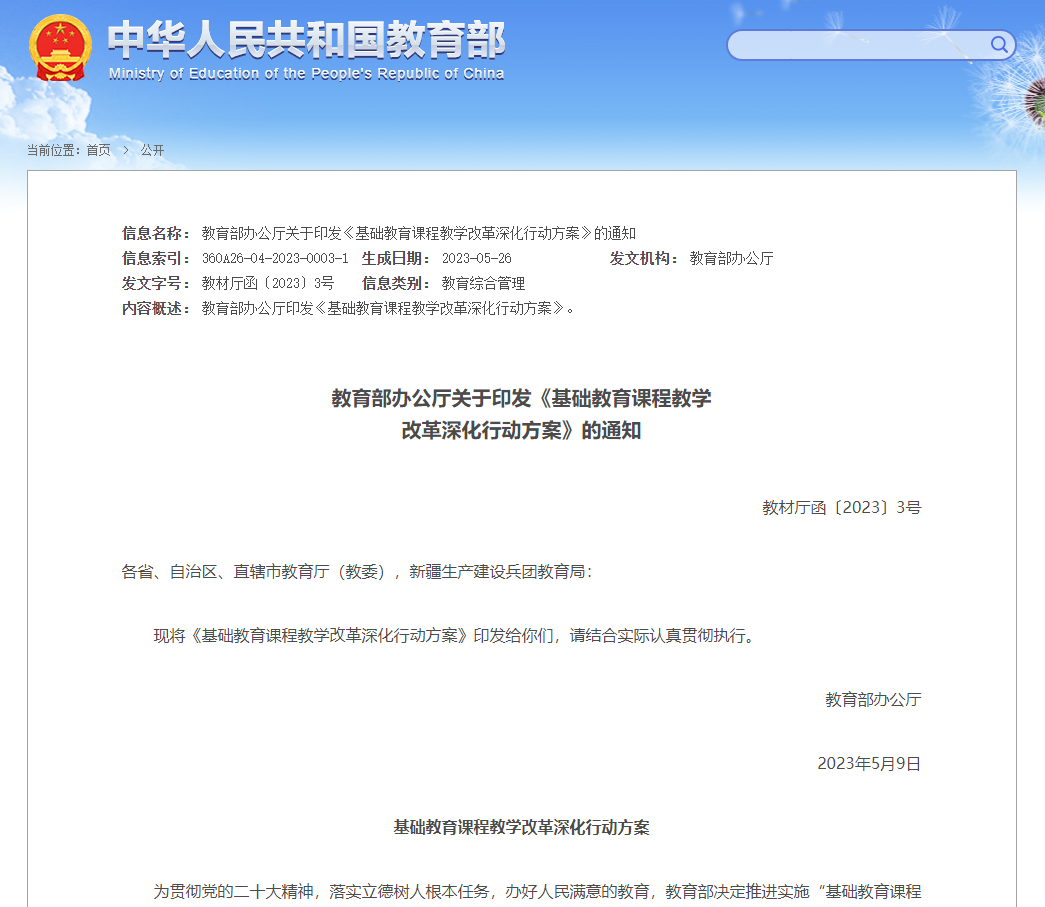Click the 中华人民共和国教育部 site title
The image size is (1045, 907).
pyautogui.click(x=306, y=40)
